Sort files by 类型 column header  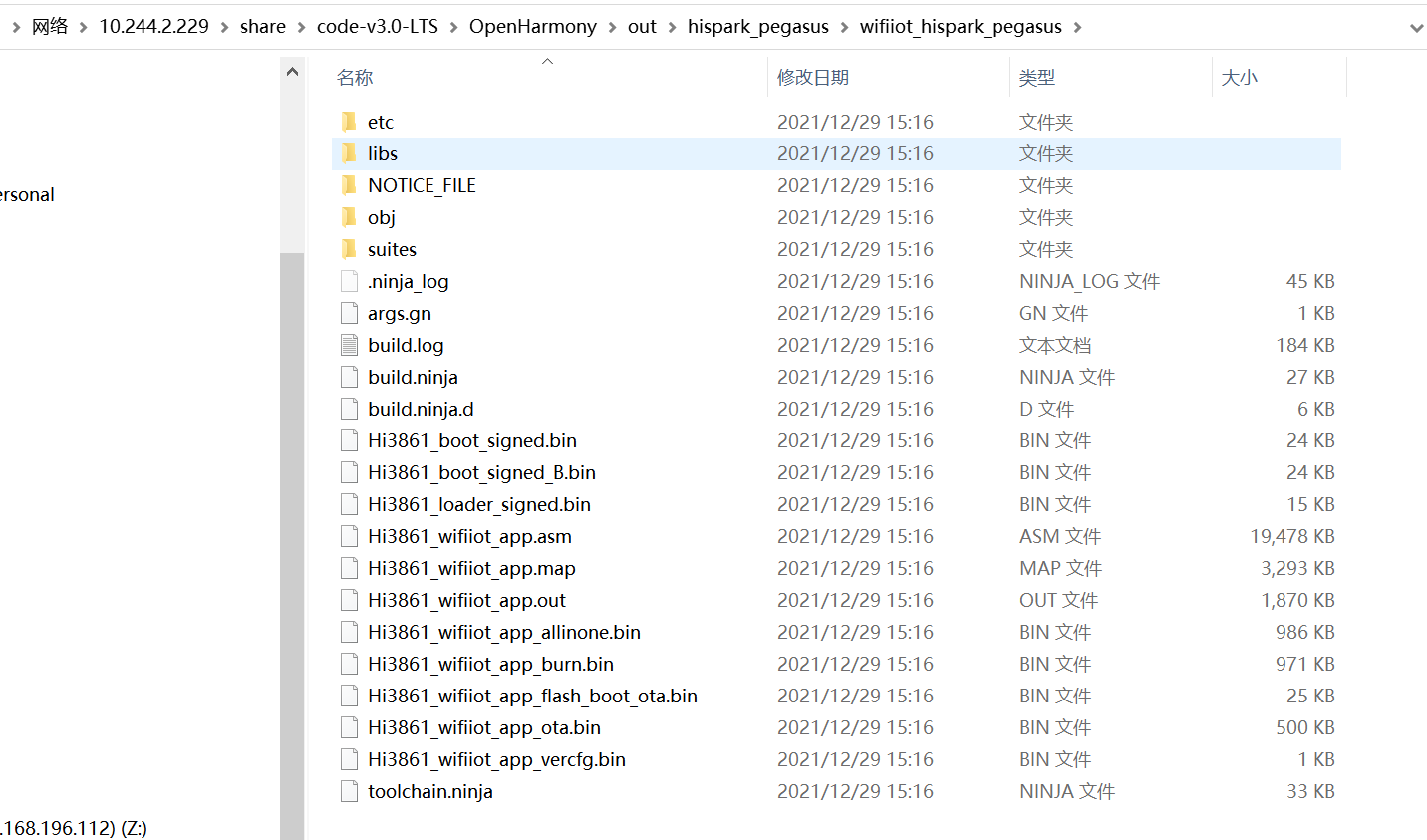click(x=1037, y=78)
